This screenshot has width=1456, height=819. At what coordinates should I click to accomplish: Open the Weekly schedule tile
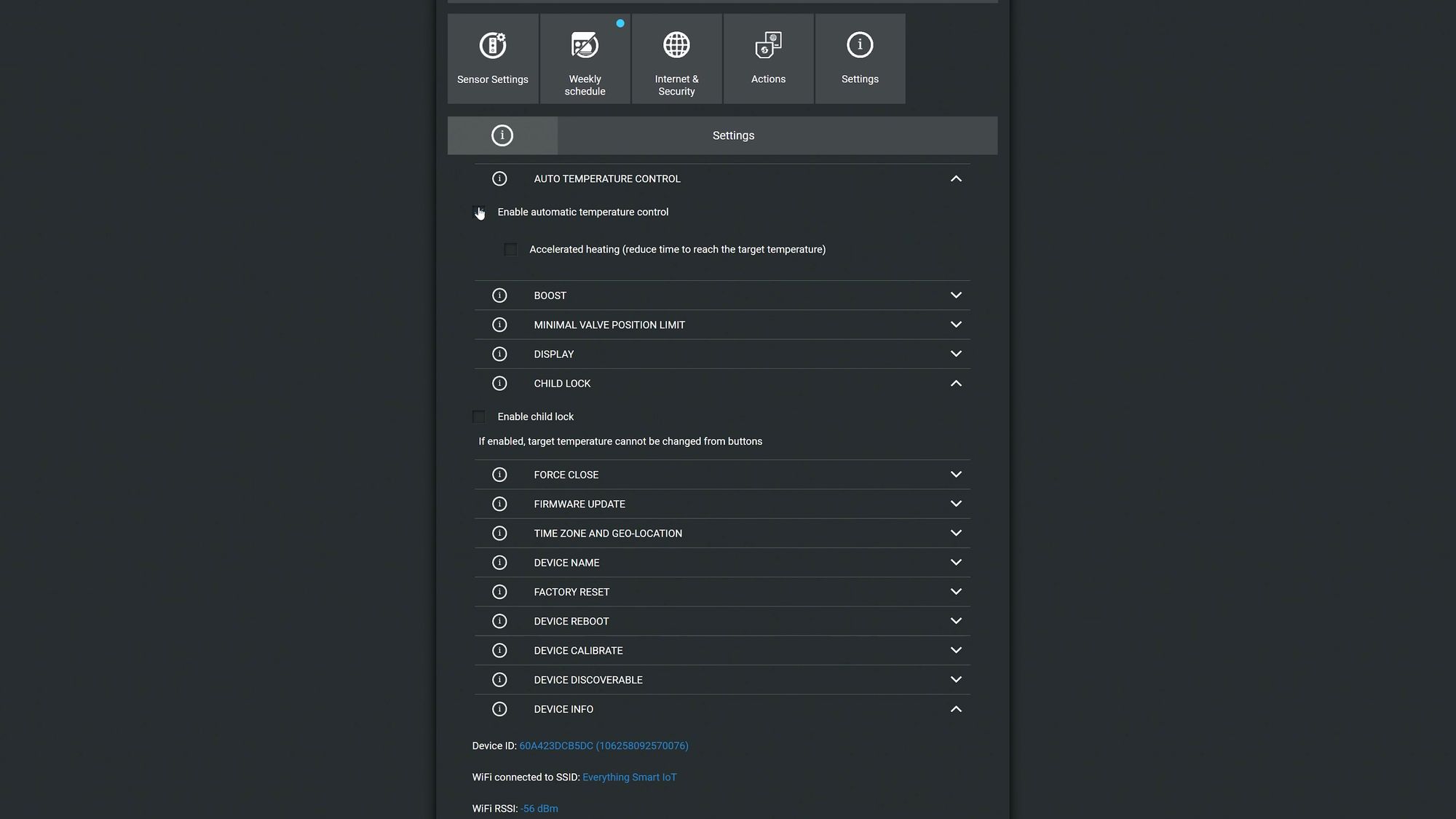[x=585, y=59]
